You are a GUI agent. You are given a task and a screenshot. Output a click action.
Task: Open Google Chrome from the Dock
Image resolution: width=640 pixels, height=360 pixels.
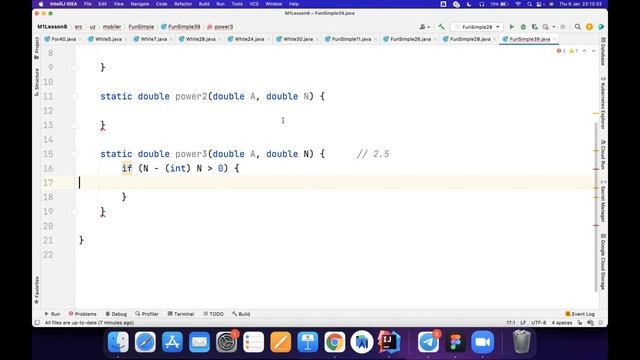(335, 342)
